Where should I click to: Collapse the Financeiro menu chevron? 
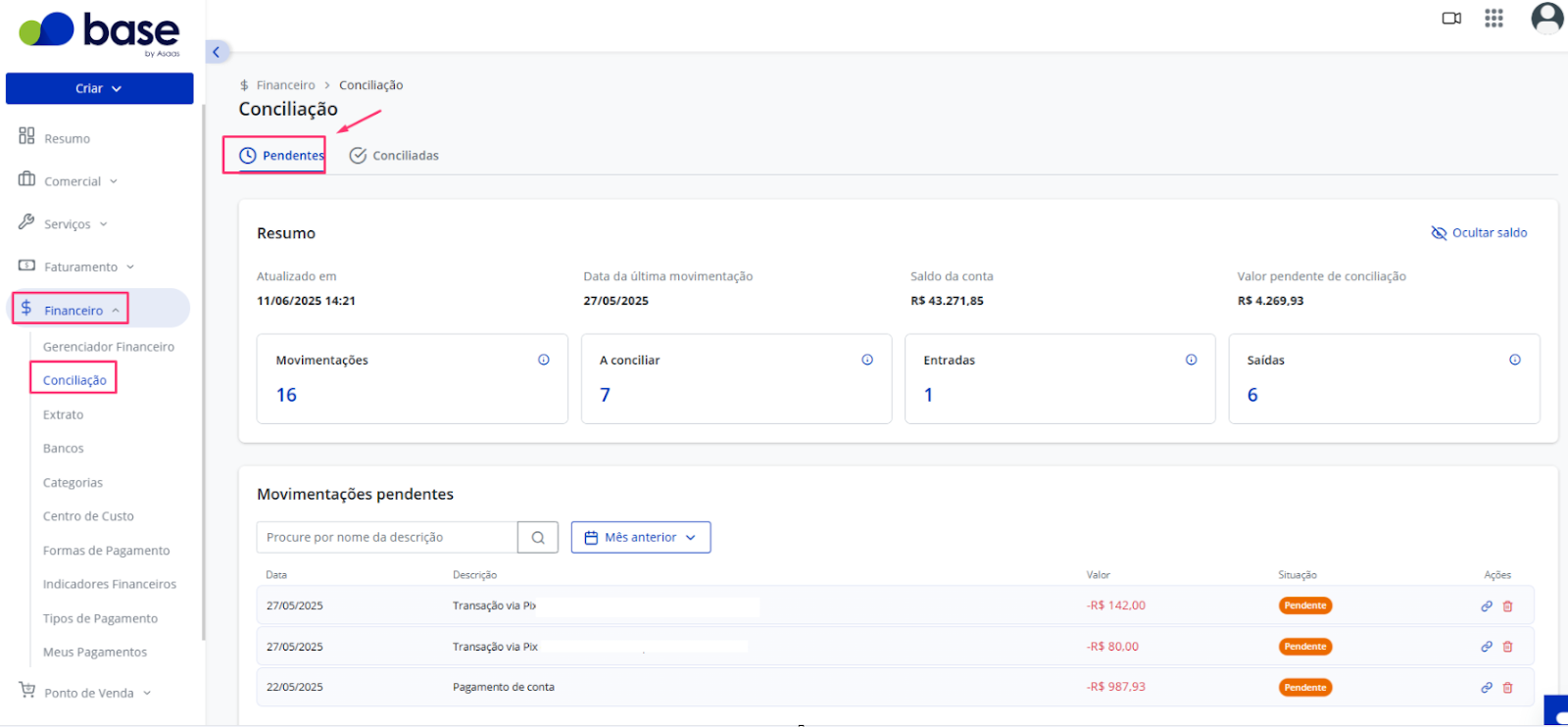point(116,311)
